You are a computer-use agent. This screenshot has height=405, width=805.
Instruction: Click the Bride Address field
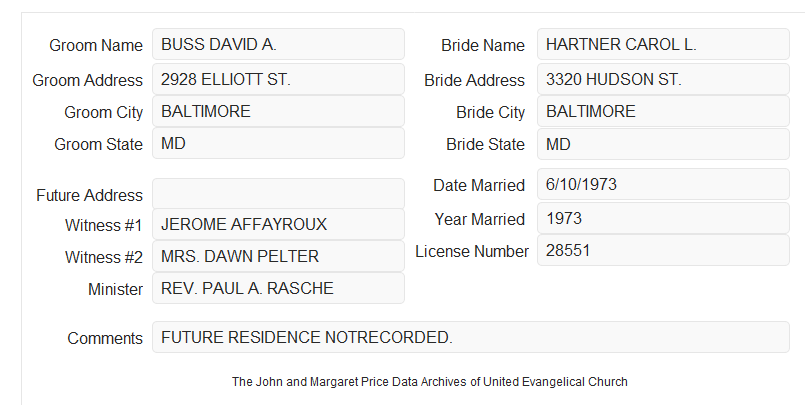[663, 80]
